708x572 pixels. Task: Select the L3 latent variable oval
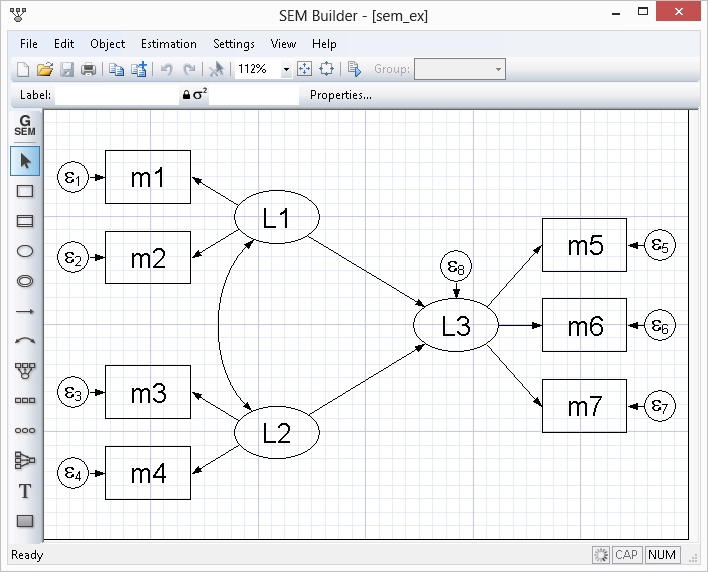pos(456,326)
